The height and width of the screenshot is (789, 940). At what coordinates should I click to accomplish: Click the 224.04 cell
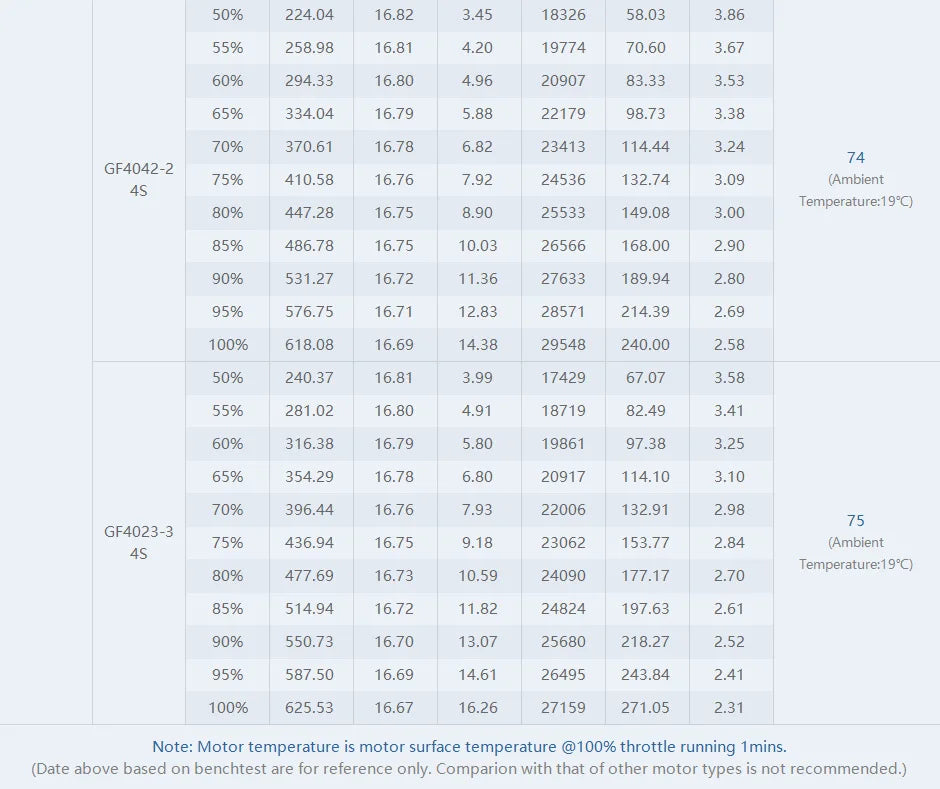point(309,15)
